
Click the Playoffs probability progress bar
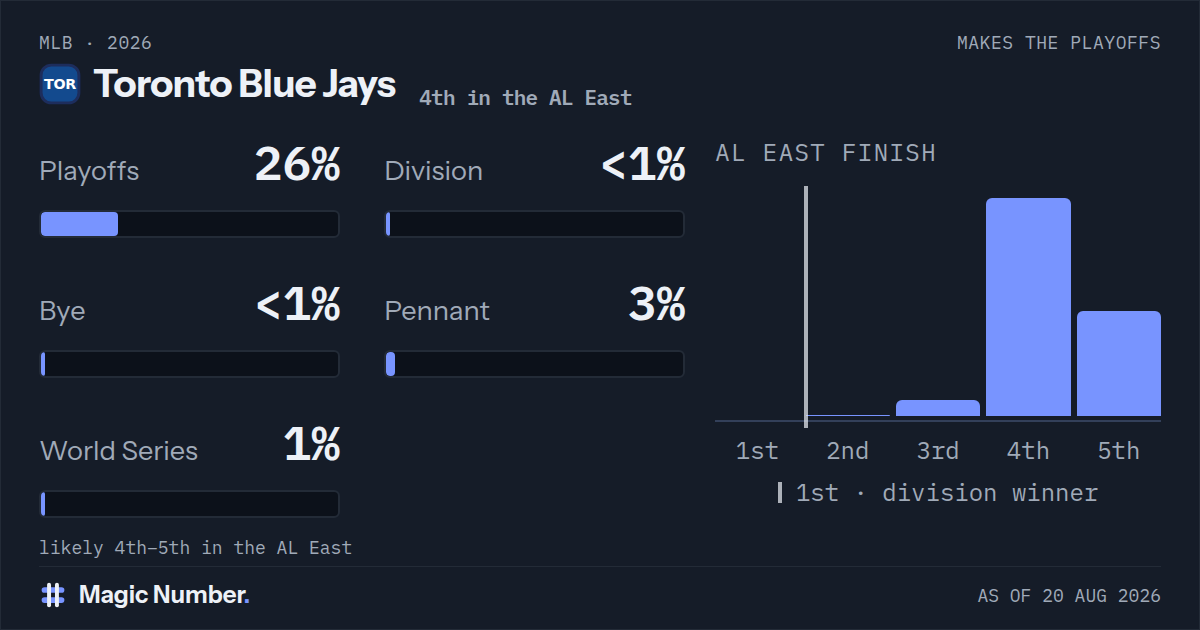point(189,224)
